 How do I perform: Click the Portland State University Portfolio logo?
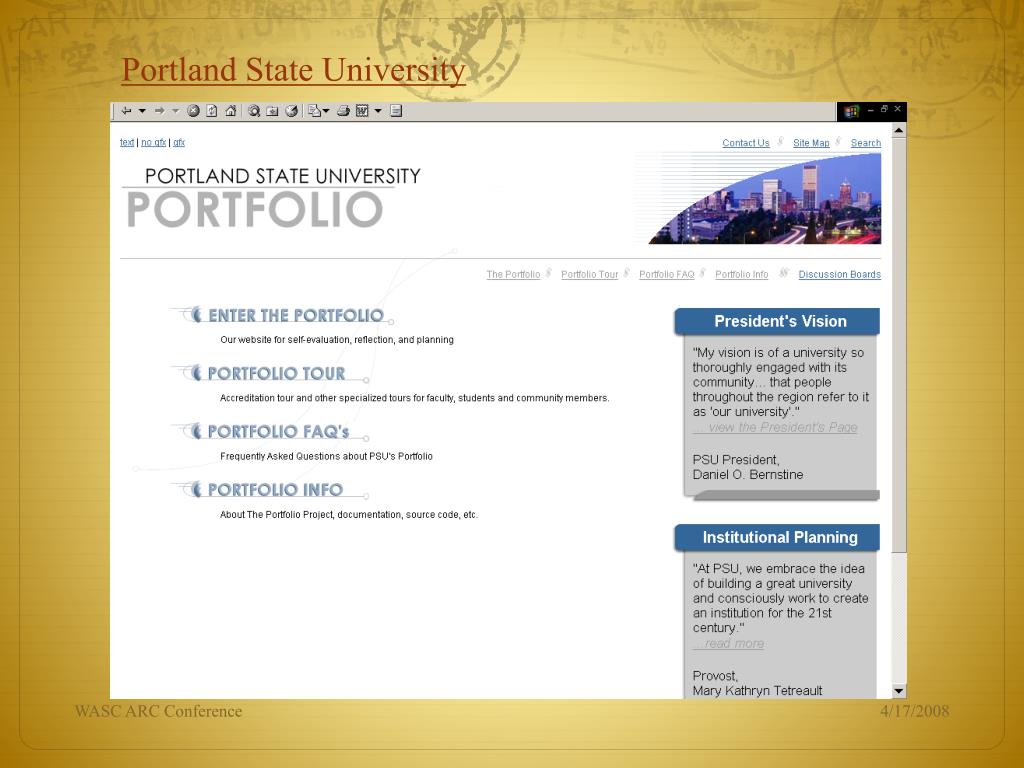pyautogui.click(x=272, y=197)
